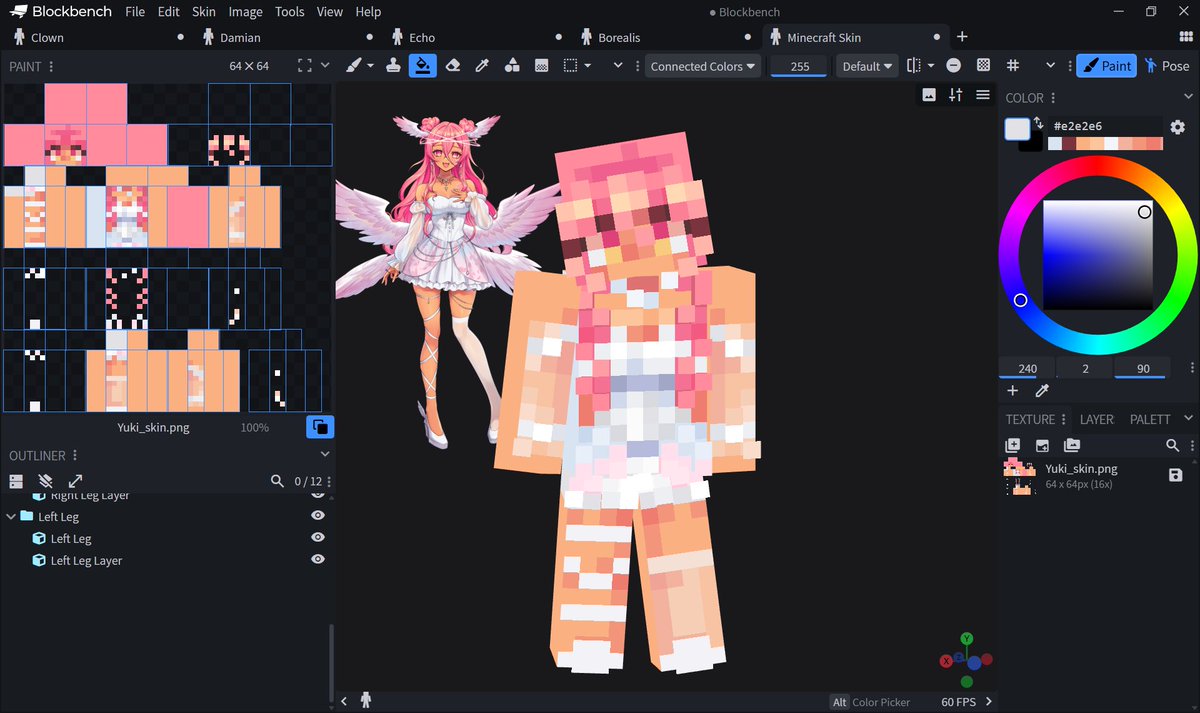Select the rectangular Selection tool

[x=570, y=66]
